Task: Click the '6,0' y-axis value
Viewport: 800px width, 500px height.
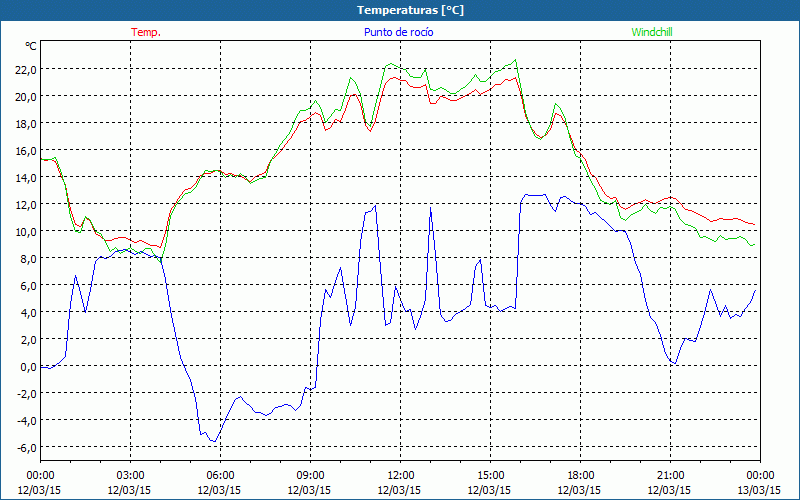Action: 28,286
